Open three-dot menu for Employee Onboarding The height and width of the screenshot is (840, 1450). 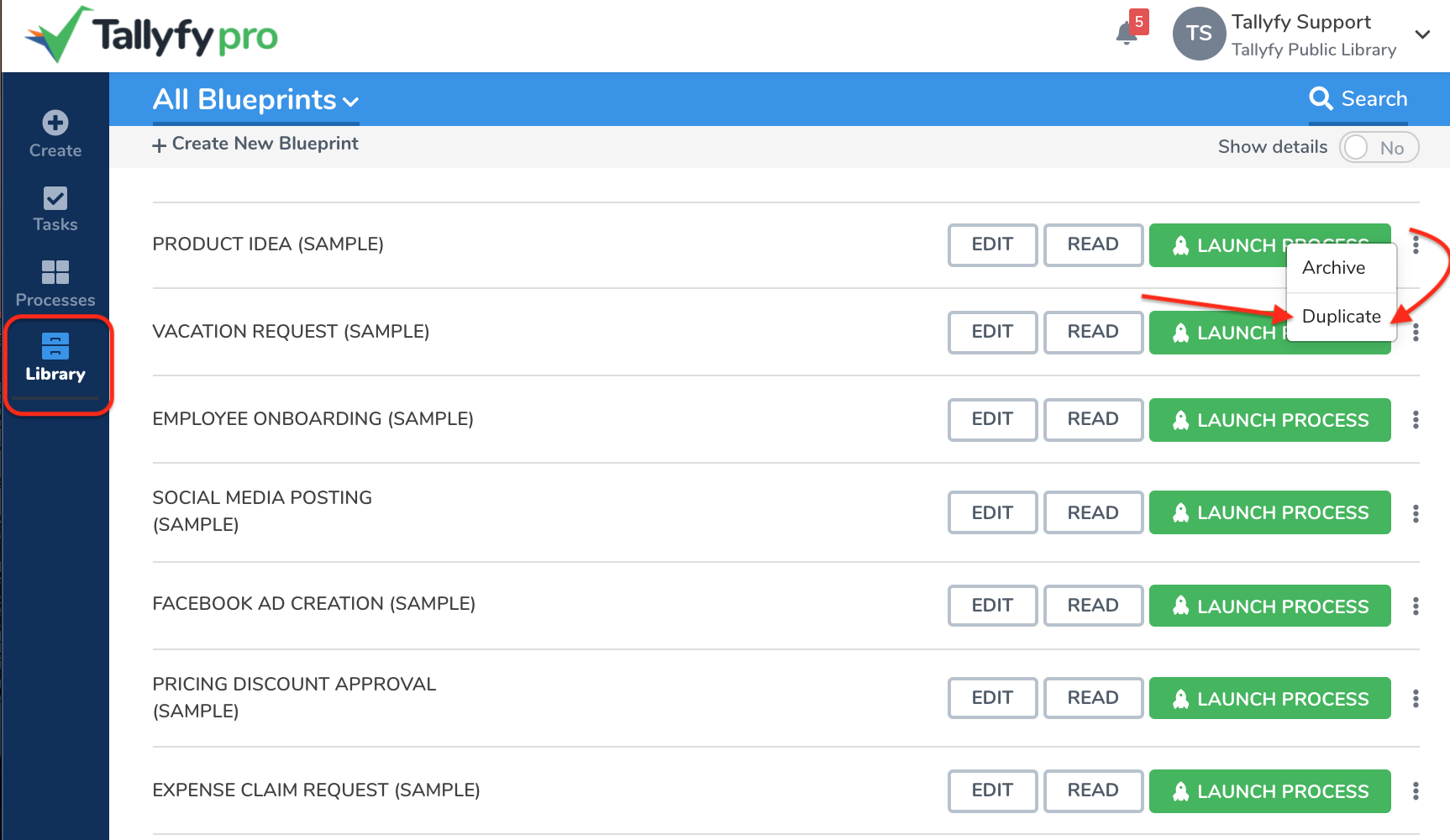1416,419
